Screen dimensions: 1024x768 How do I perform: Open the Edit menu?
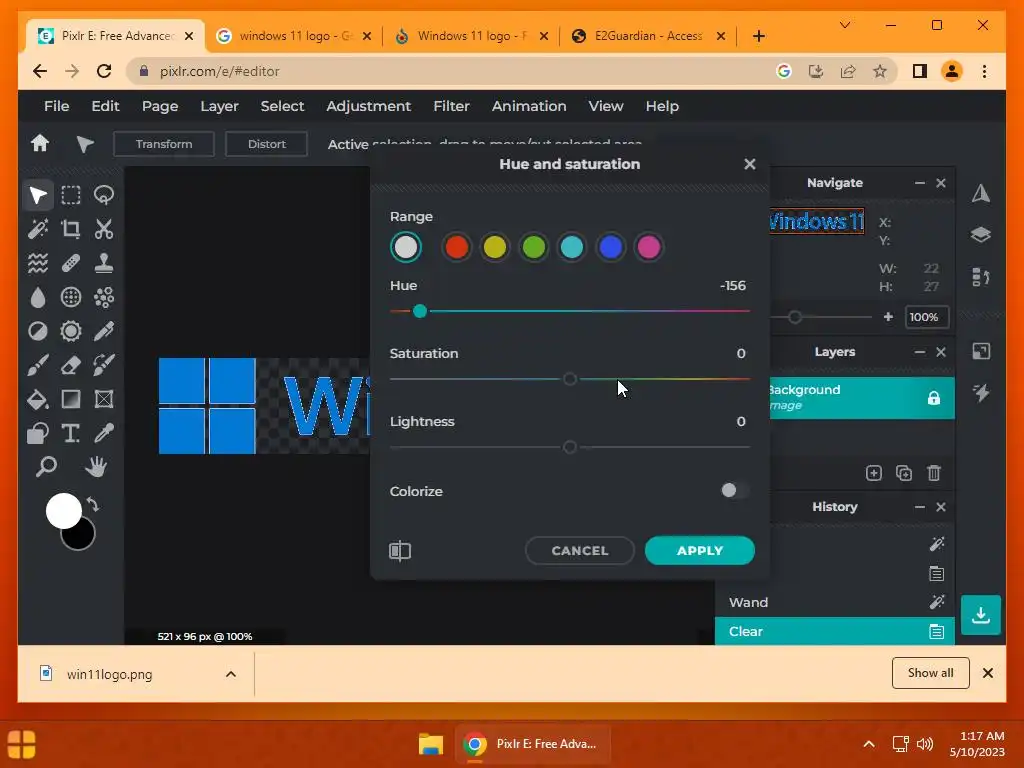[x=105, y=106]
